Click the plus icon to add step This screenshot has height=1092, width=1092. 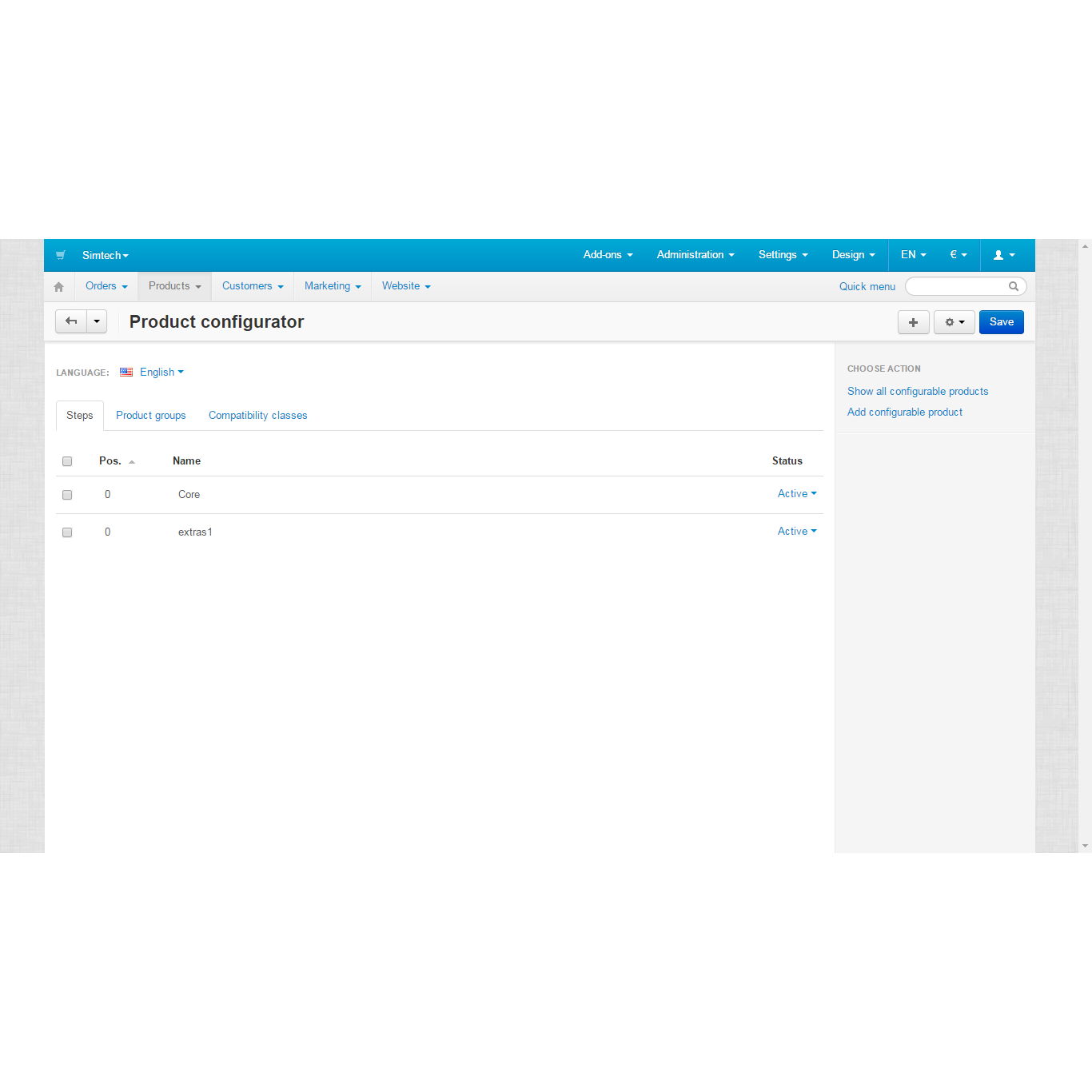(913, 322)
